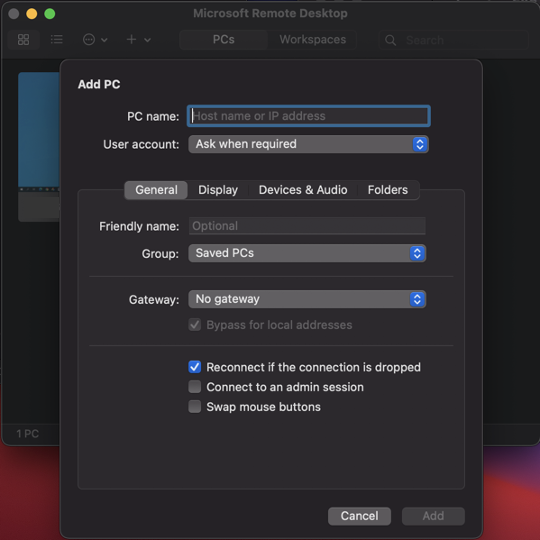This screenshot has width=540, height=540.
Task: Click the Search field in the toolbar
Action: click(454, 40)
